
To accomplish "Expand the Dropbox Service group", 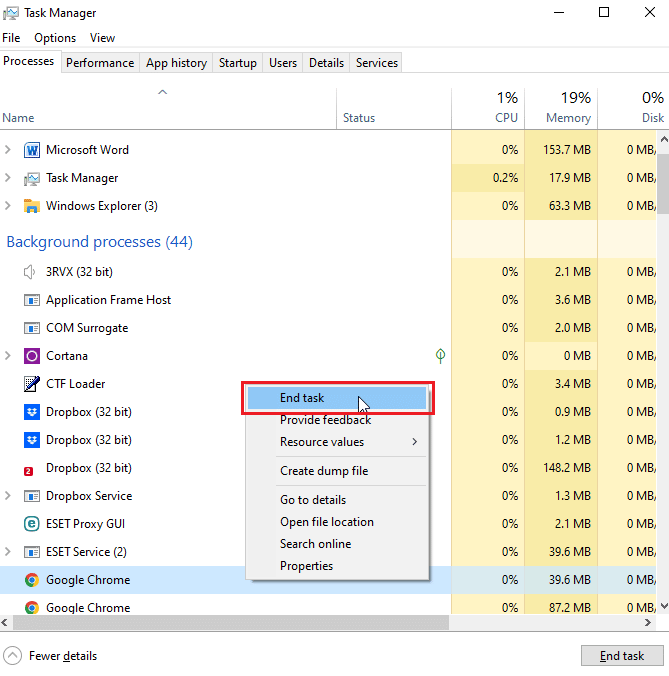I will [7, 496].
